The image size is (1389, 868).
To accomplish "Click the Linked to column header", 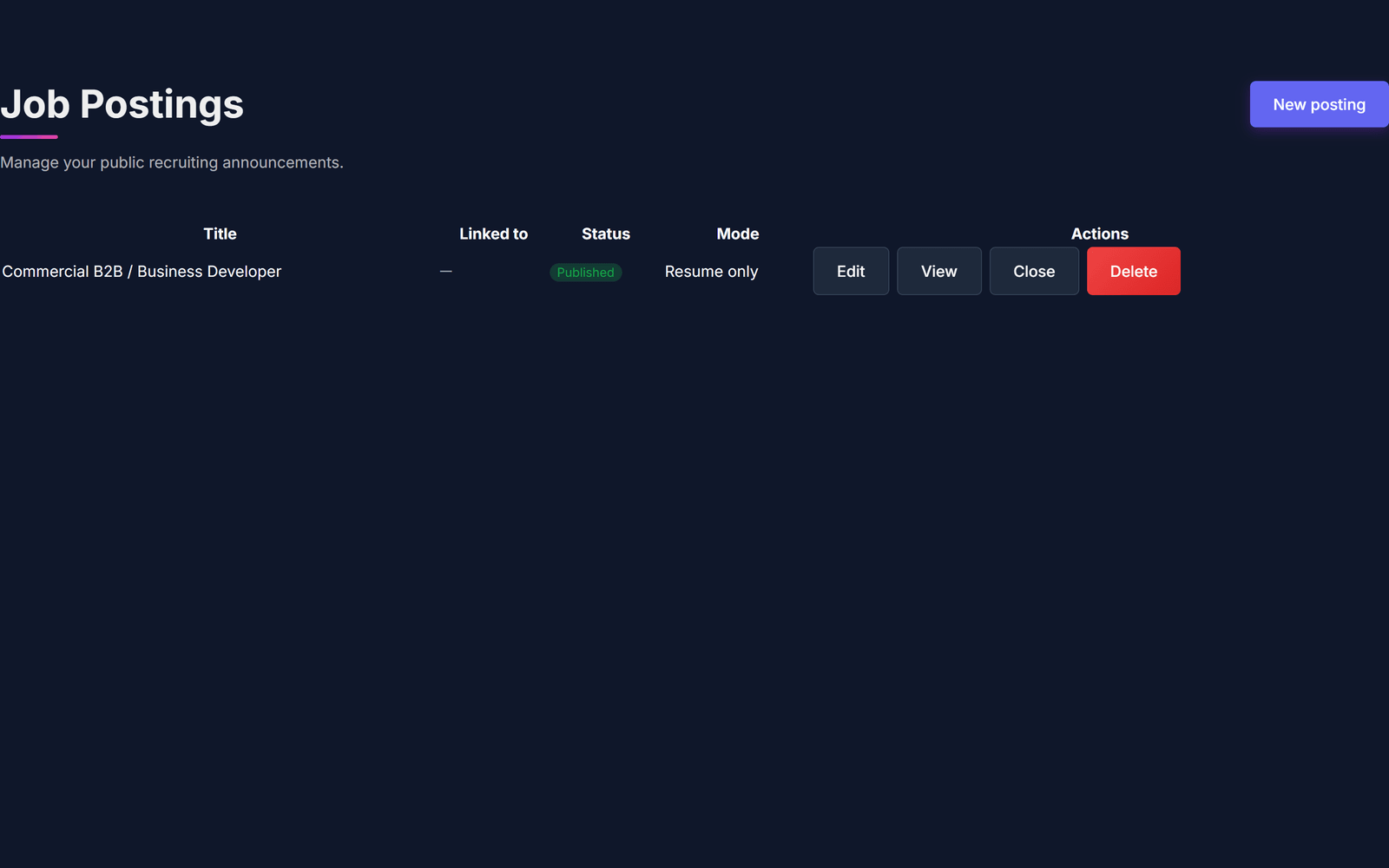I will [x=493, y=233].
